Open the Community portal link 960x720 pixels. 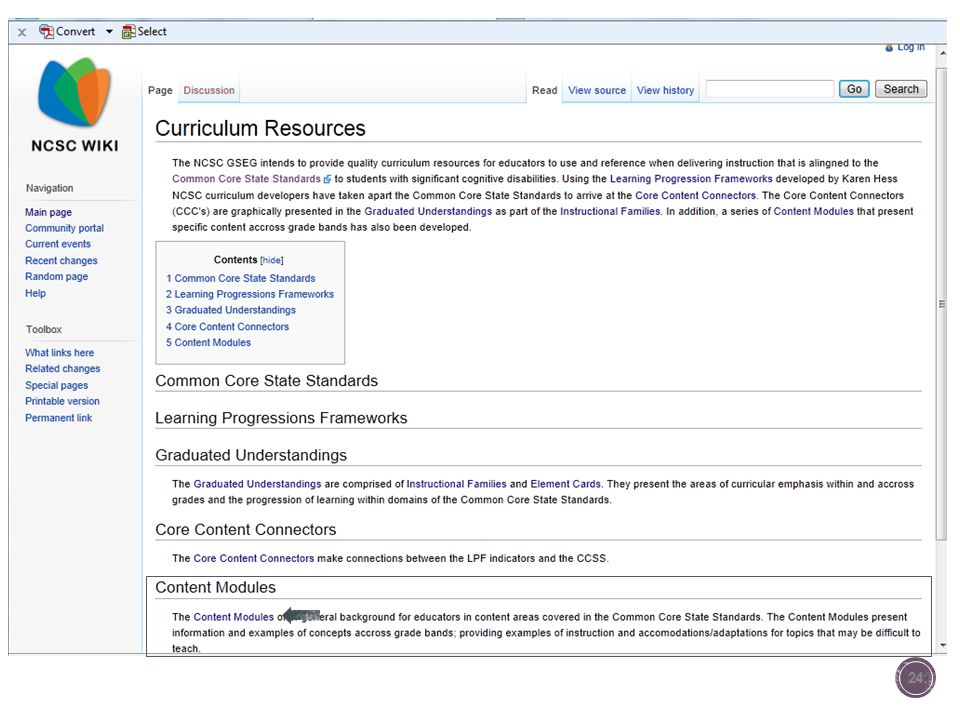pyautogui.click(x=64, y=228)
